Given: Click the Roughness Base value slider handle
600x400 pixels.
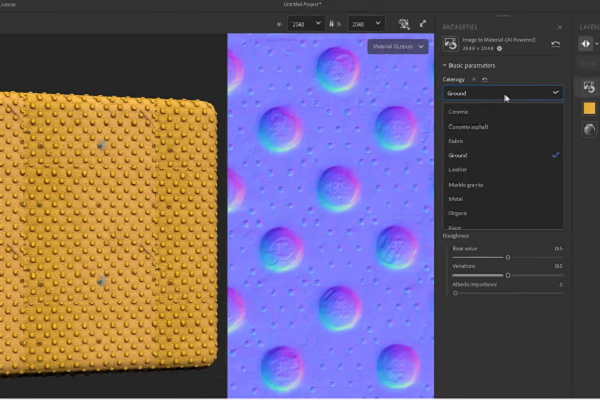Looking at the screenshot, I should click(x=508, y=257).
